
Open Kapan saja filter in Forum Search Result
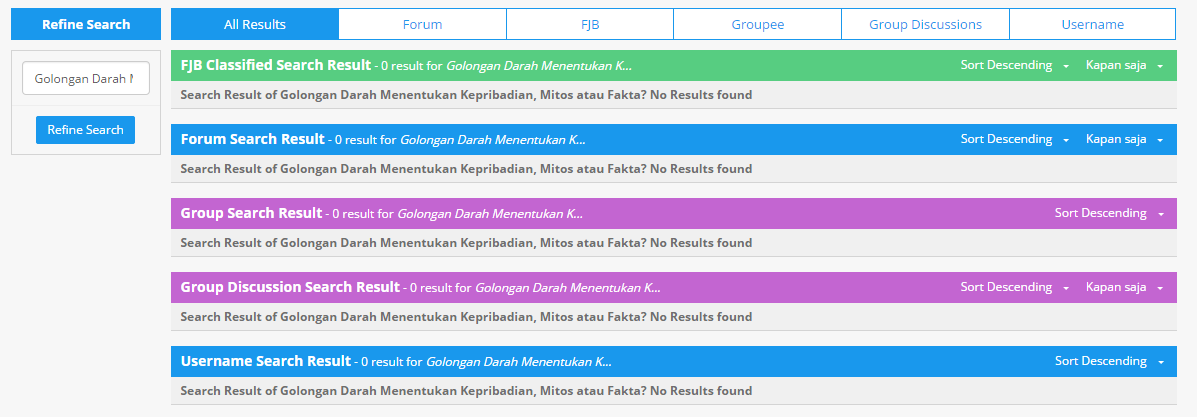(1124, 140)
